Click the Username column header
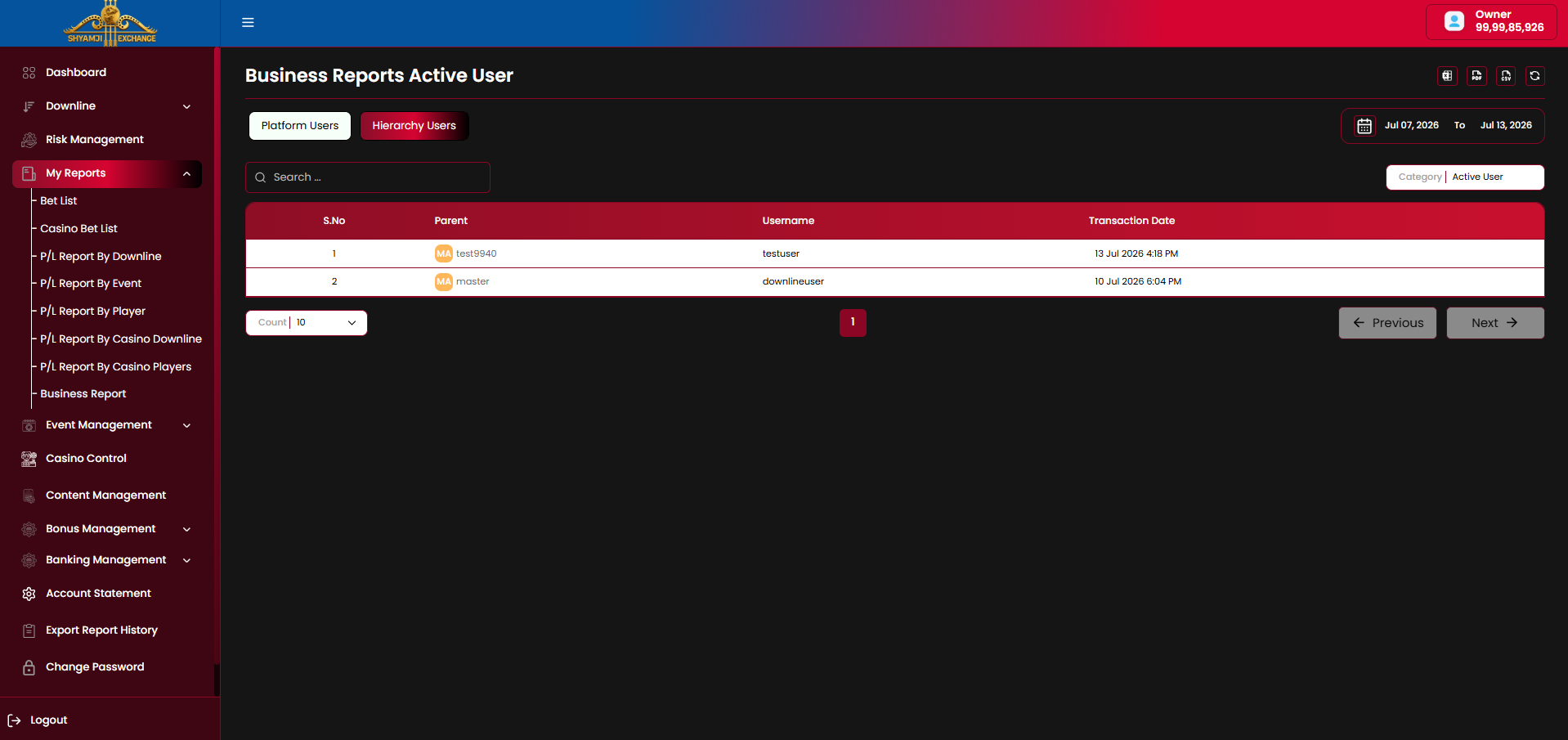The image size is (1568, 740). point(788,221)
